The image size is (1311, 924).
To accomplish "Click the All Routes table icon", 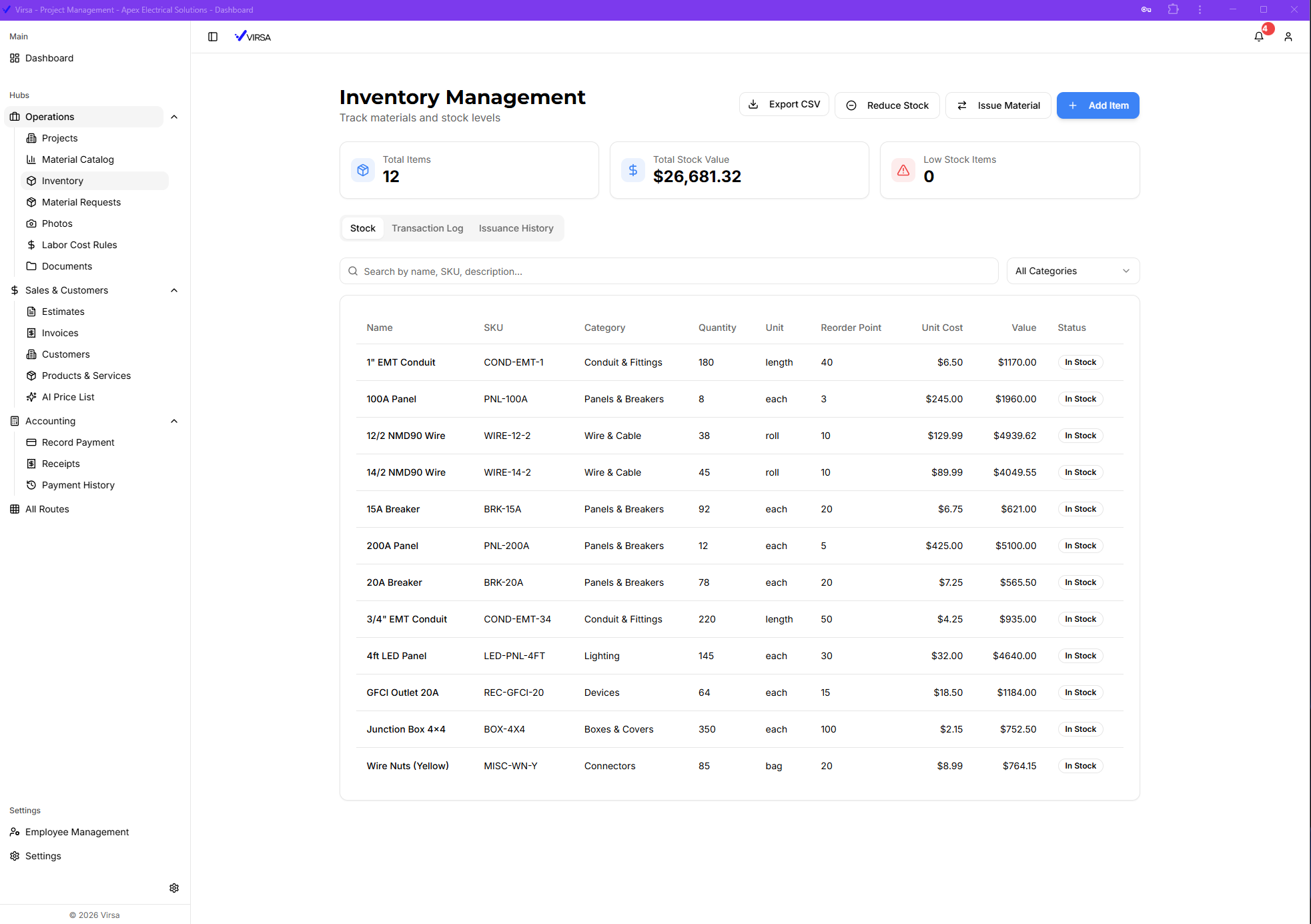I will click(15, 509).
